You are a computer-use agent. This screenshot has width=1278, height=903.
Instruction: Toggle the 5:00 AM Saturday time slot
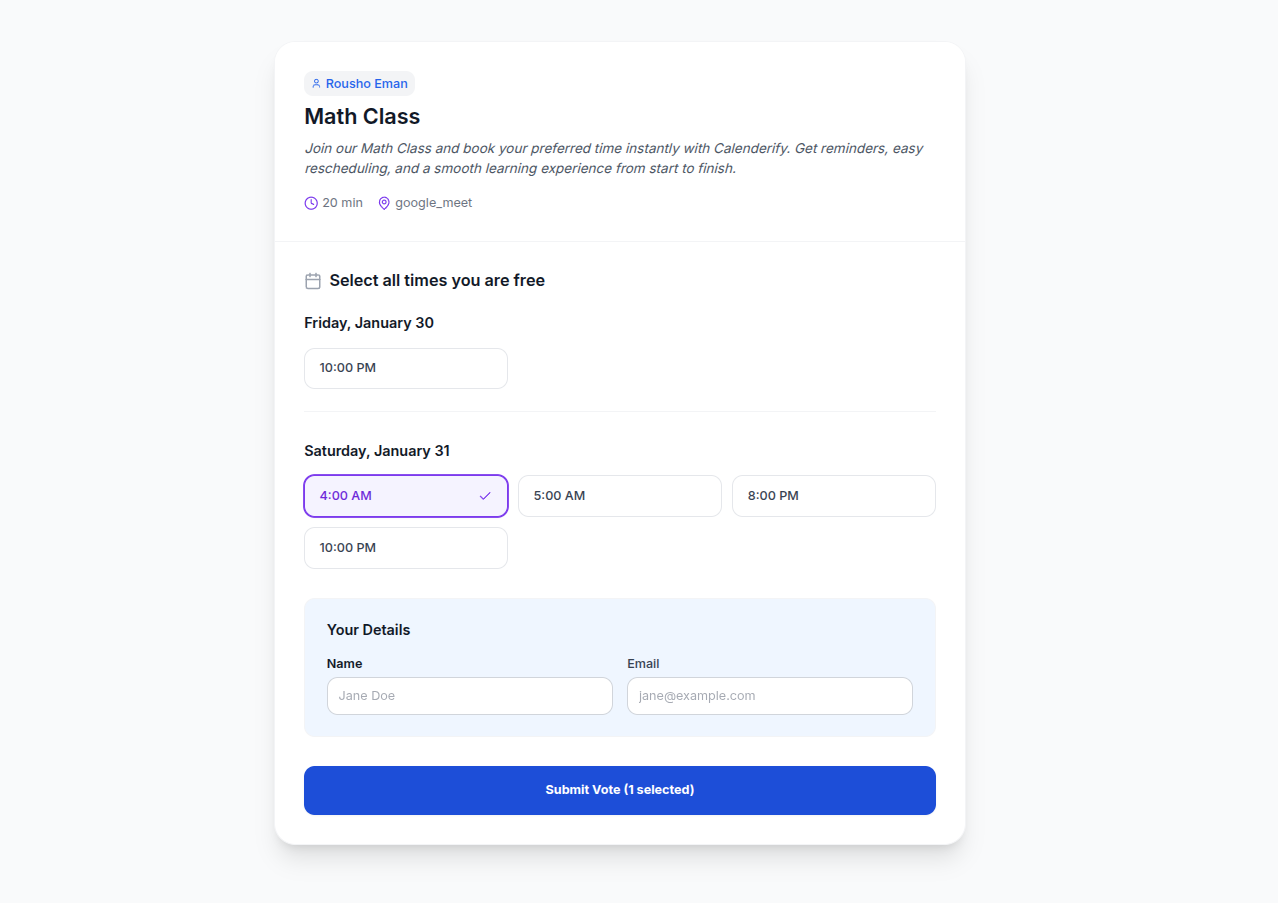[x=619, y=496]
